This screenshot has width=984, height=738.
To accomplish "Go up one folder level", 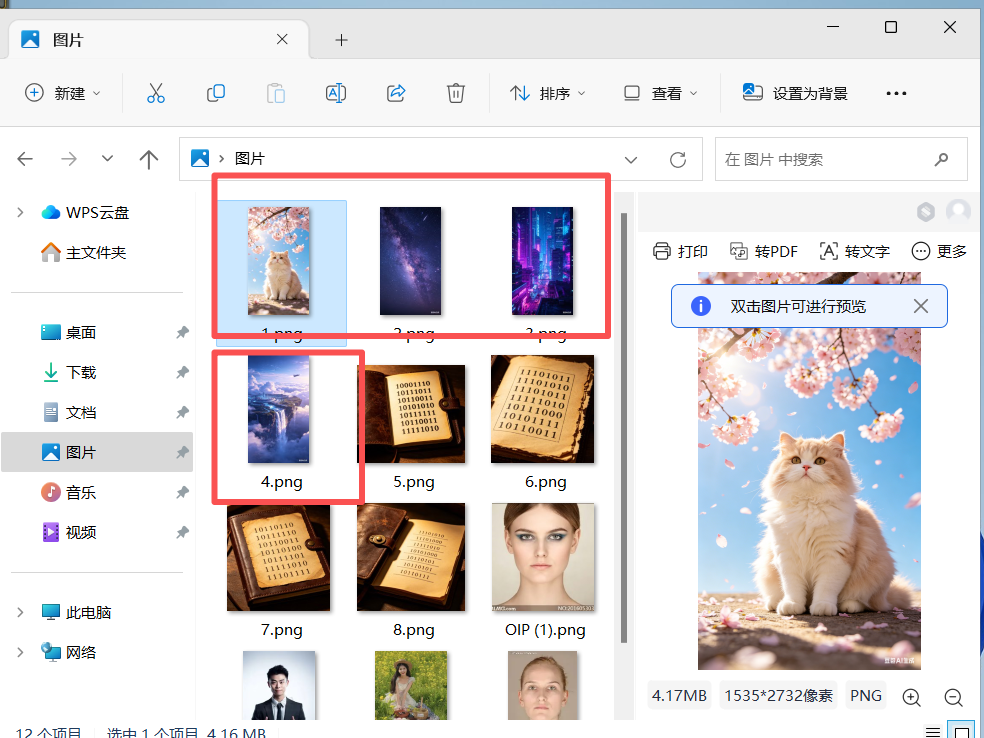I will click(149, 159).
